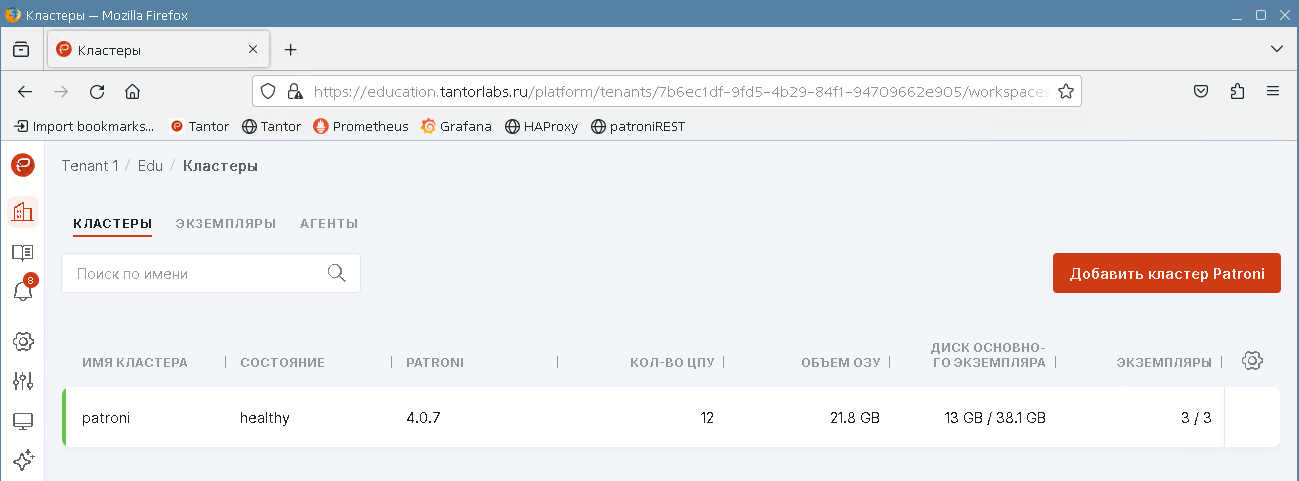Image resolution: width=1299 pixels, height=481 pixels.
Task: Switch to the ЭКЗЕМПЛЯРЫ tab
Action: click(x=225, y=223)
